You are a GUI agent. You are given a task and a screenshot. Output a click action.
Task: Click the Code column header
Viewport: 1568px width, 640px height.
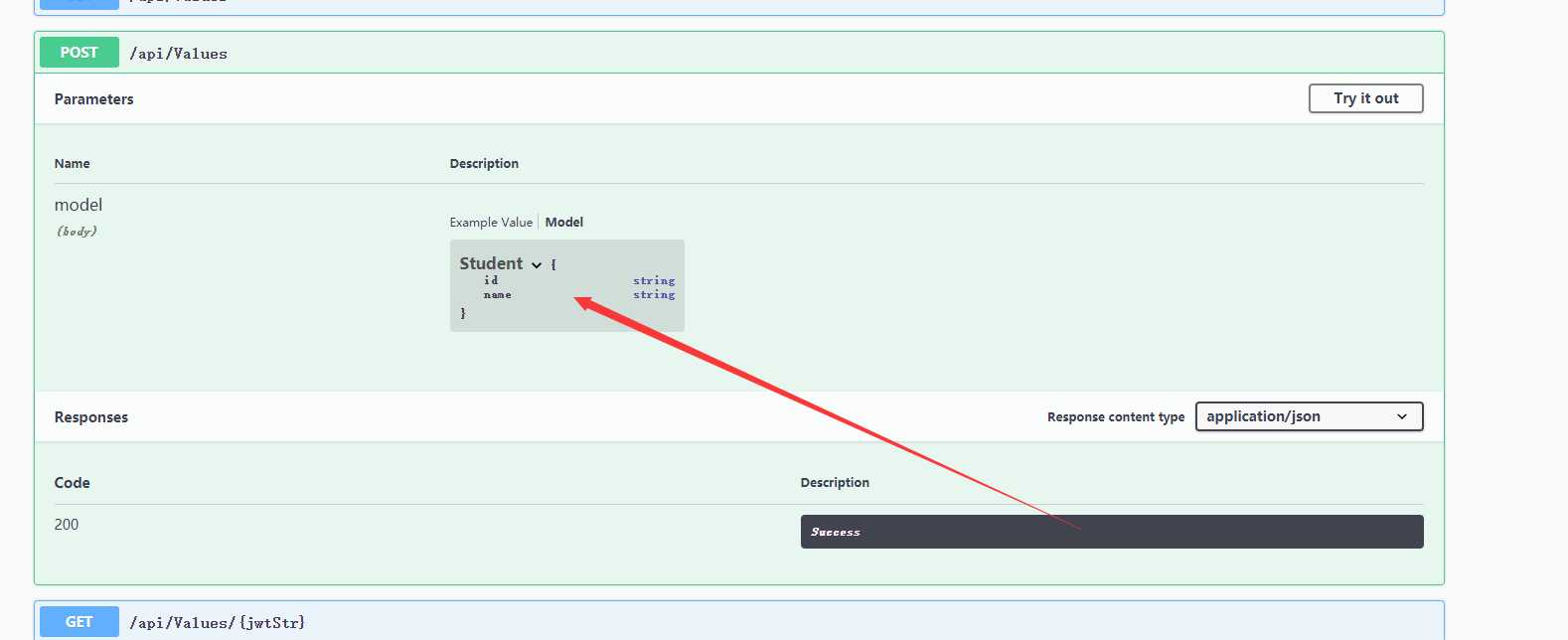(72, 483)
